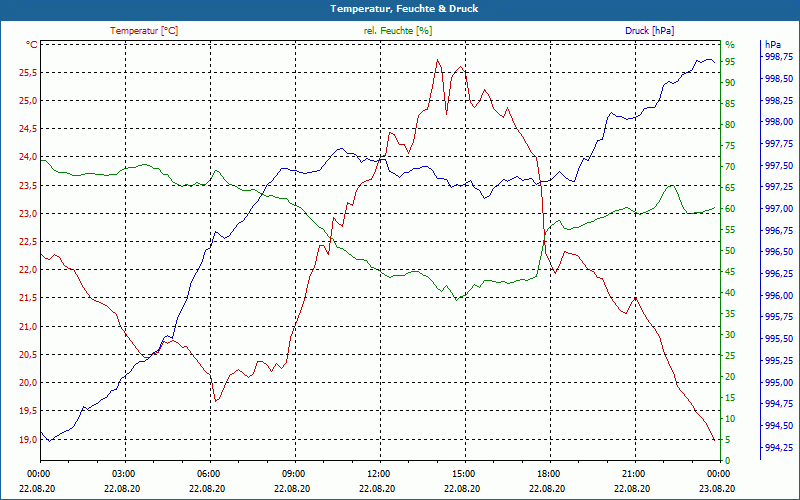
Task: Choose the '21:00' time label
Action: pos(633,473)
